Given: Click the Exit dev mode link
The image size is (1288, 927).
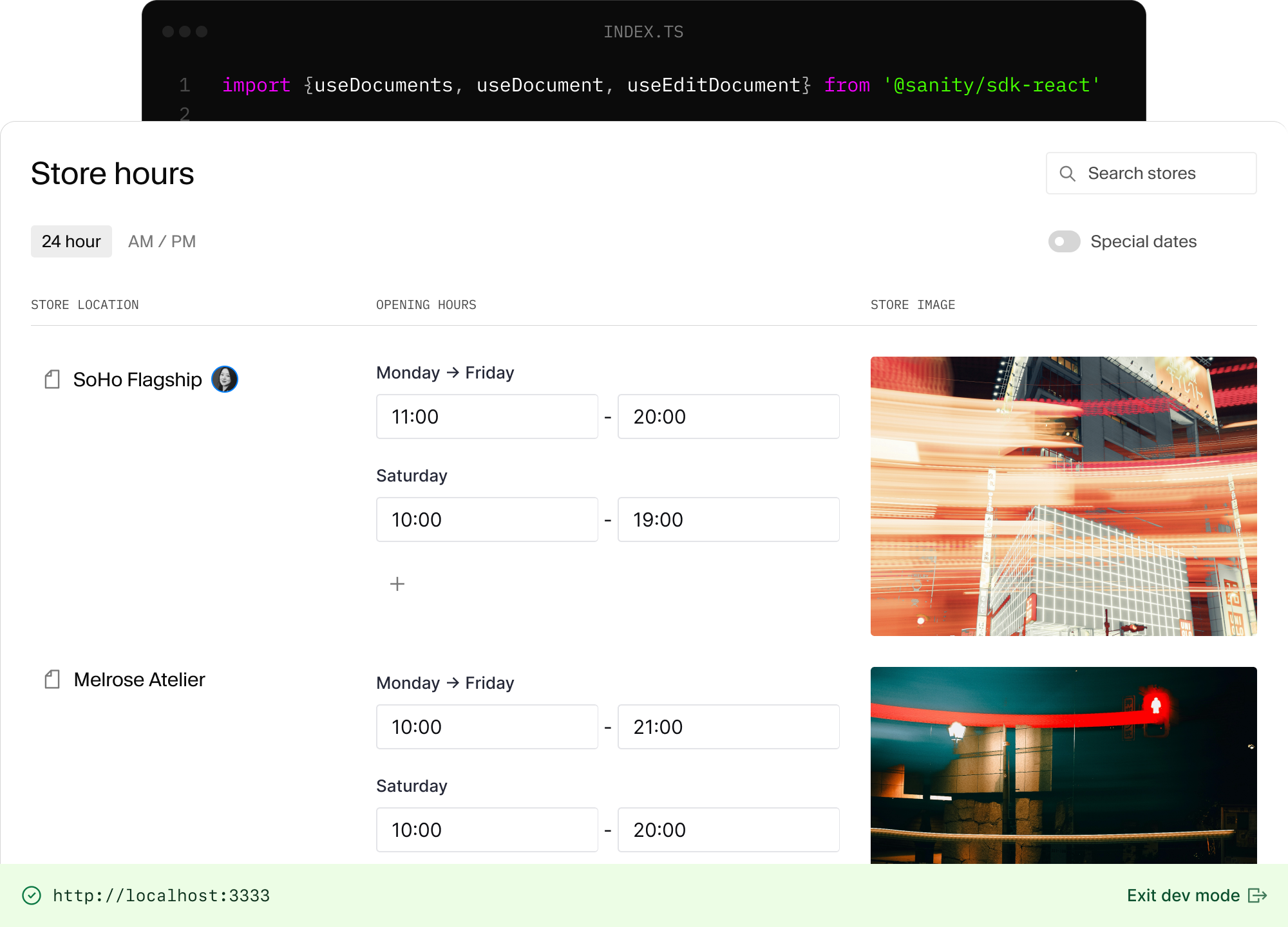Looking at the screenshot, I should (x=1183, y=895).
